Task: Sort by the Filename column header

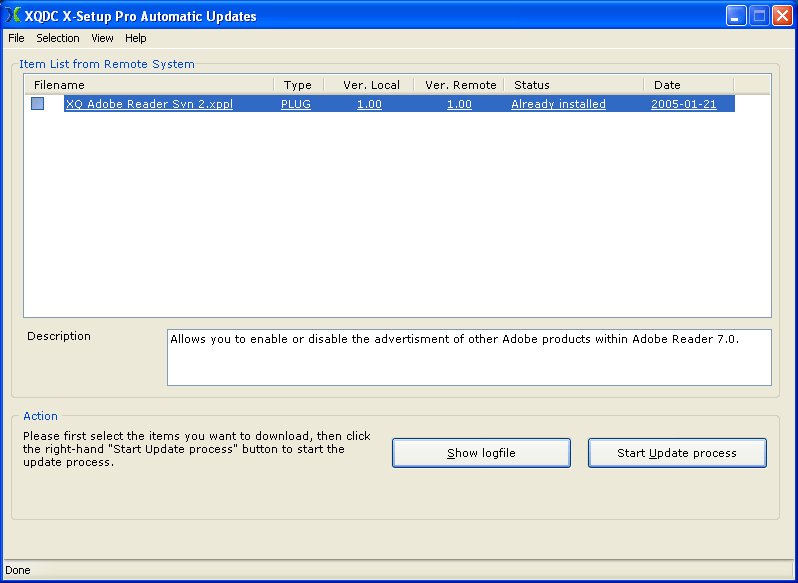Action: [149, 85]
